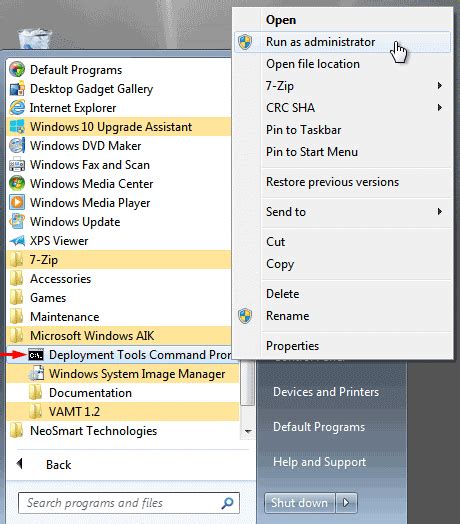Click the Desktop Gadget Gallery icon
This screenshot has width=460, height=524.
click(17, 89)
